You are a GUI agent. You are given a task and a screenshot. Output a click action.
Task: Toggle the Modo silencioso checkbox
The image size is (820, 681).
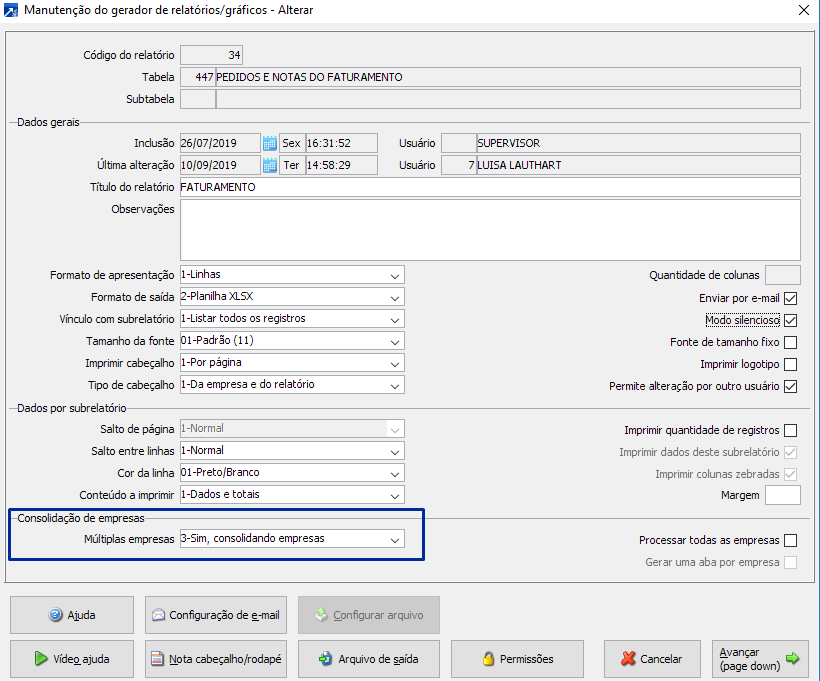(x=791, y=321)
